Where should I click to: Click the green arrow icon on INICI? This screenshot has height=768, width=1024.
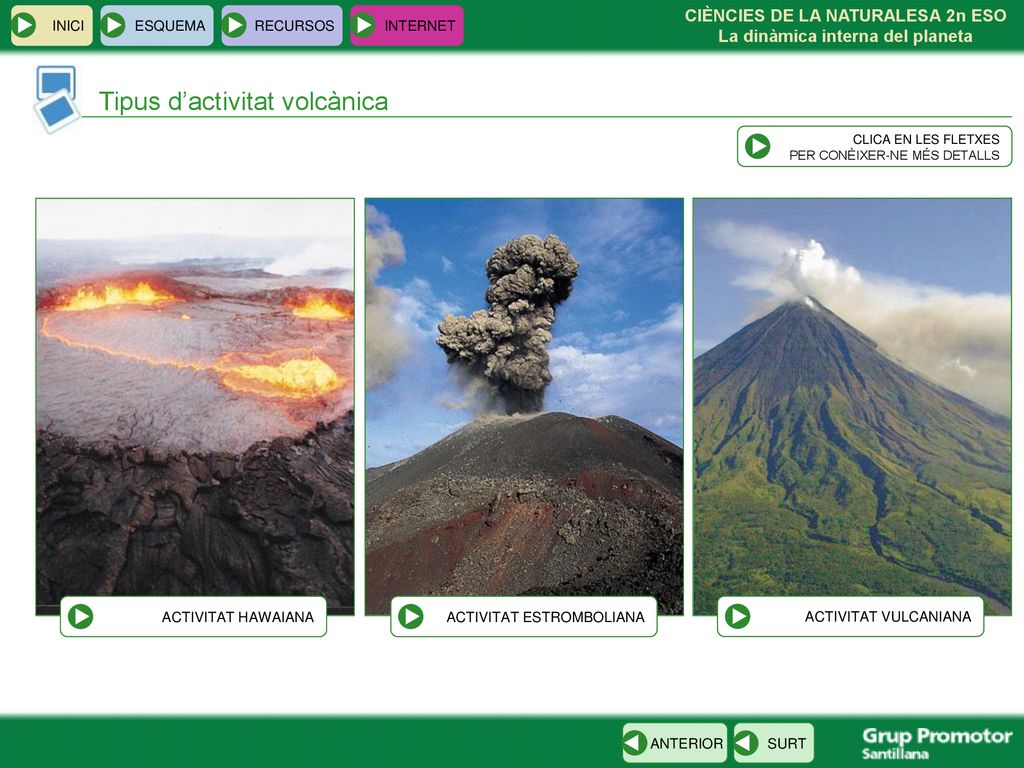pyautogui.click(x=24, y=25)
